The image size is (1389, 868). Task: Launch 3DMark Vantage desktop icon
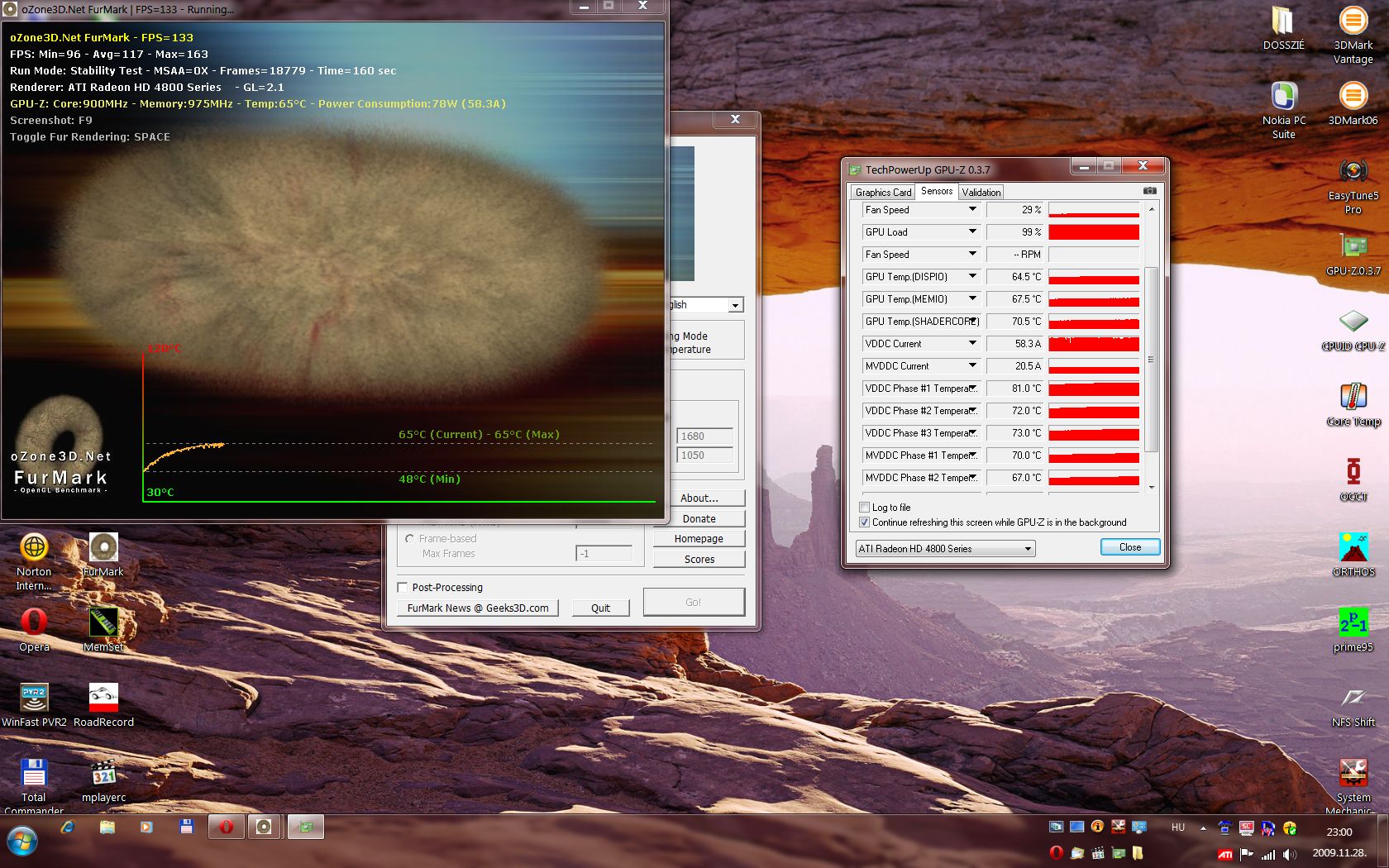tap(1353, 36)
